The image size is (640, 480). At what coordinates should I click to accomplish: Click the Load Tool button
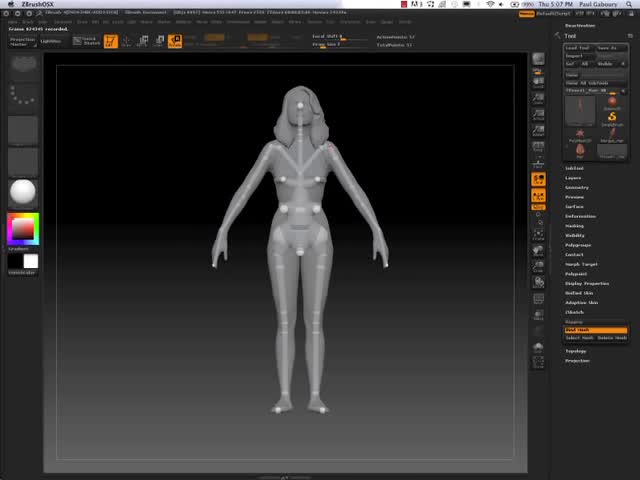578,48
